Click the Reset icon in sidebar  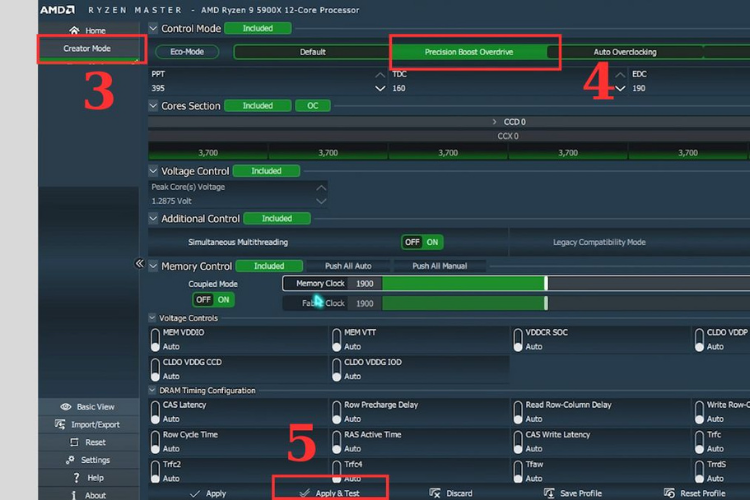click(x=74, y=442)
